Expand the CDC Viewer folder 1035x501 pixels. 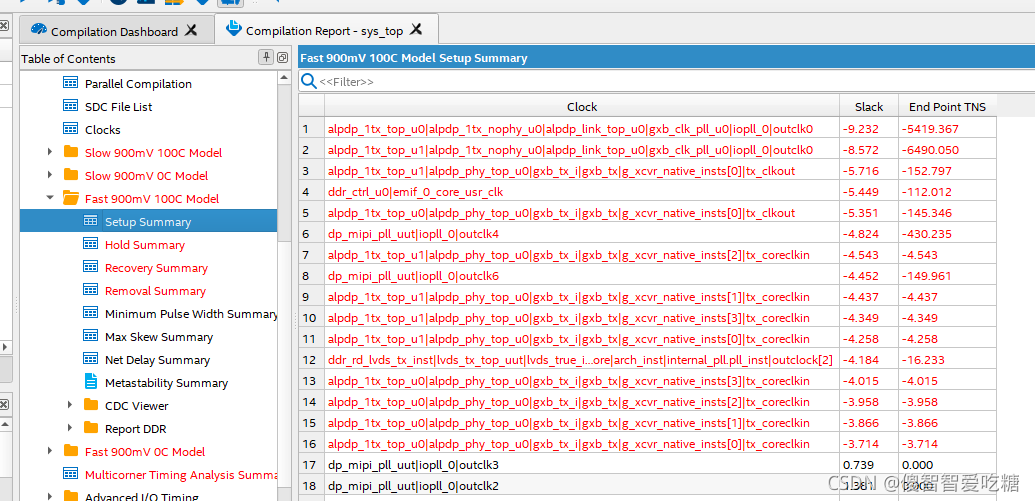tap(70, 405)
